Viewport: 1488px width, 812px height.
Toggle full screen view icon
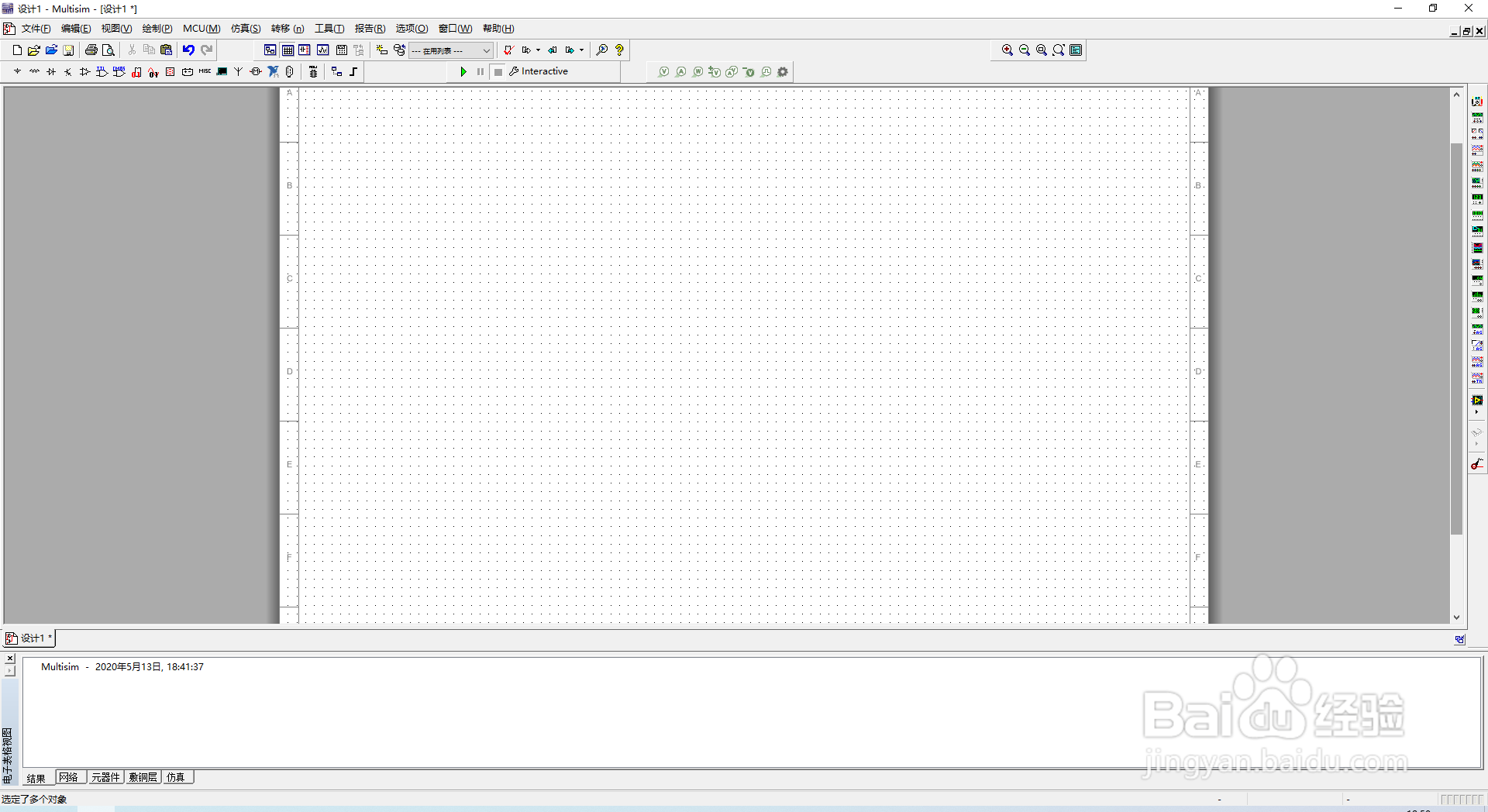tap(1076, 50)
